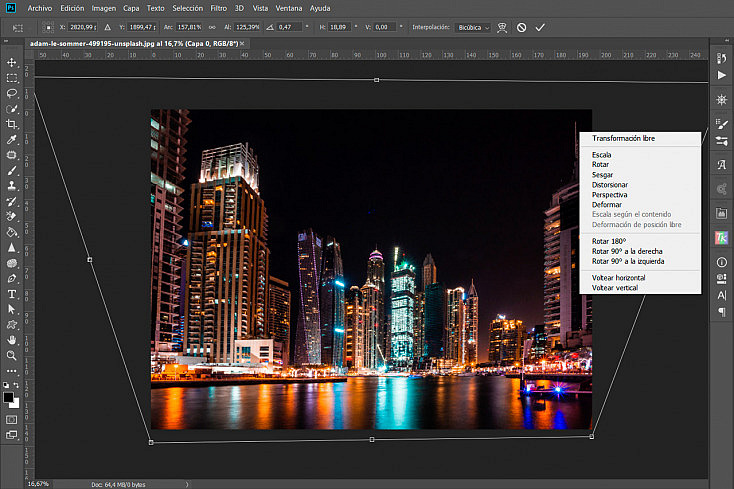Choose Rotar 180° in the context menu
This screenshot has width=734, height=489.
pos(610,240)
